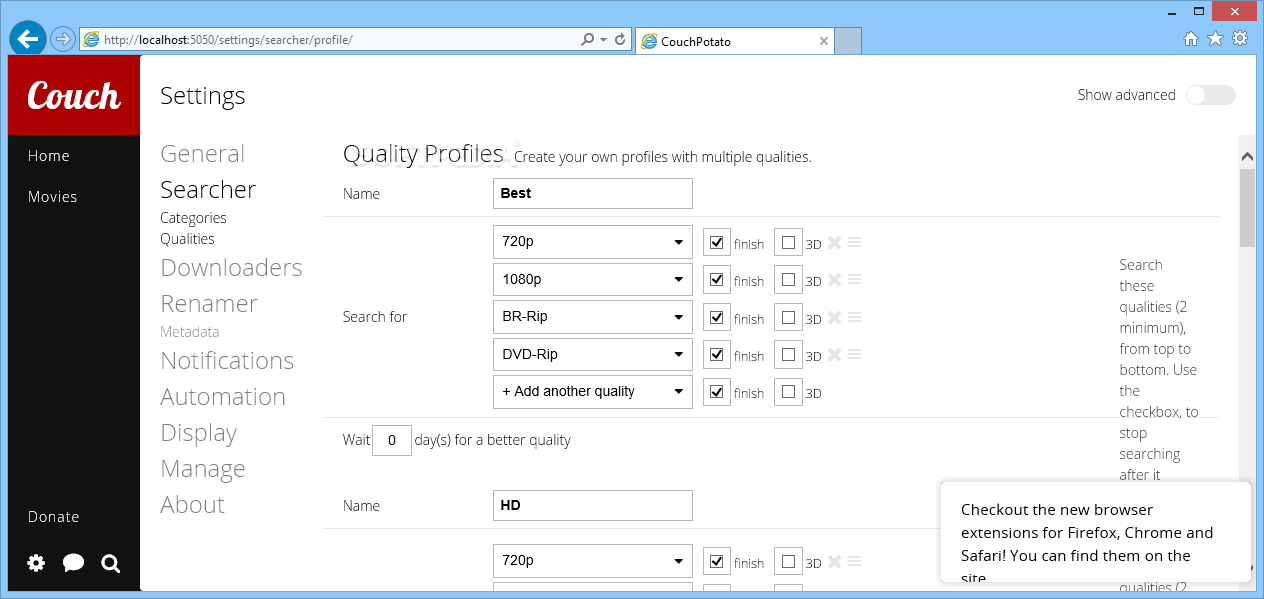Screen dimensions: 1264x599
Task: Click the Couch logo
Action: pos(74,95)
